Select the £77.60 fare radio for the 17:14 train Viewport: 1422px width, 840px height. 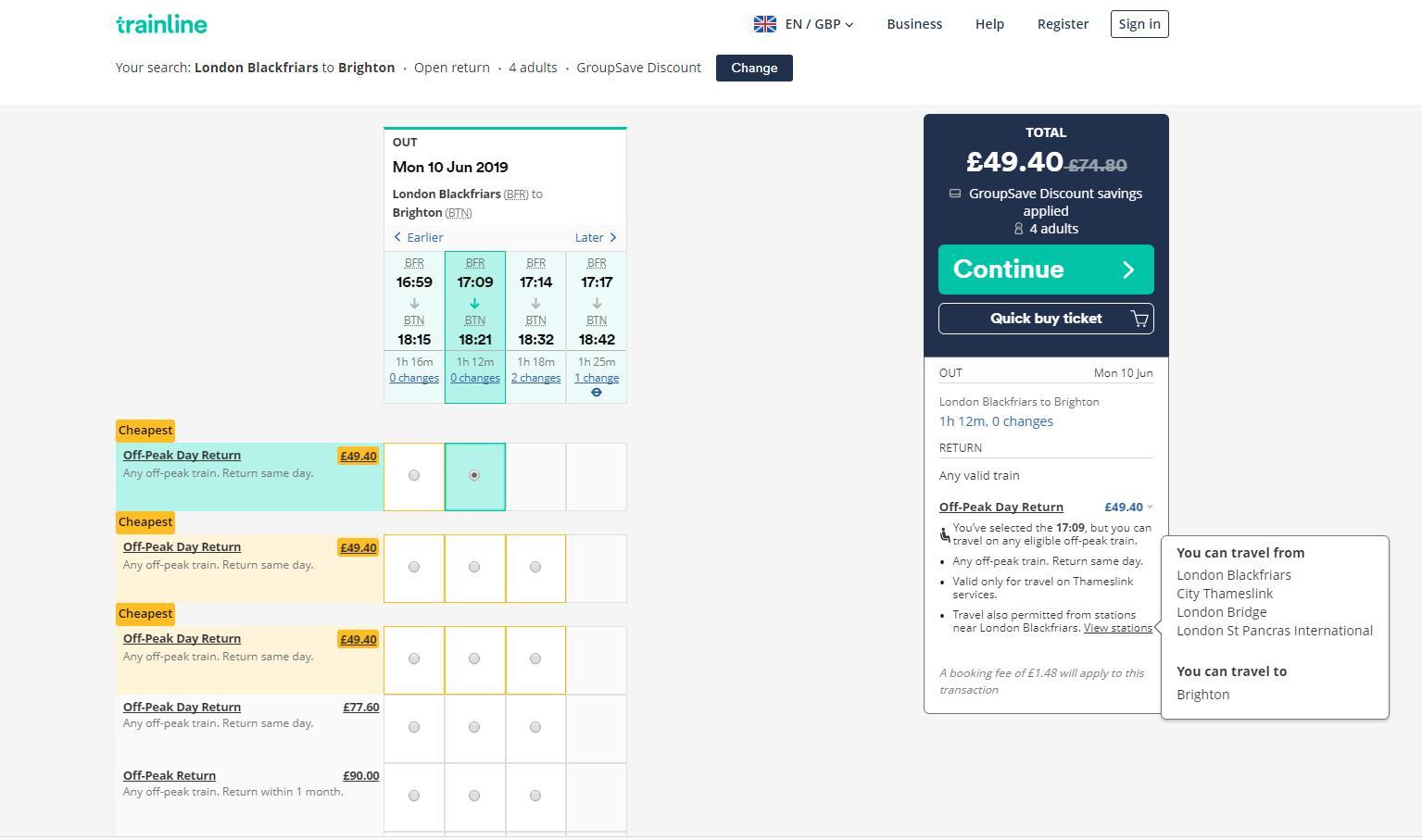coord(535,727)
